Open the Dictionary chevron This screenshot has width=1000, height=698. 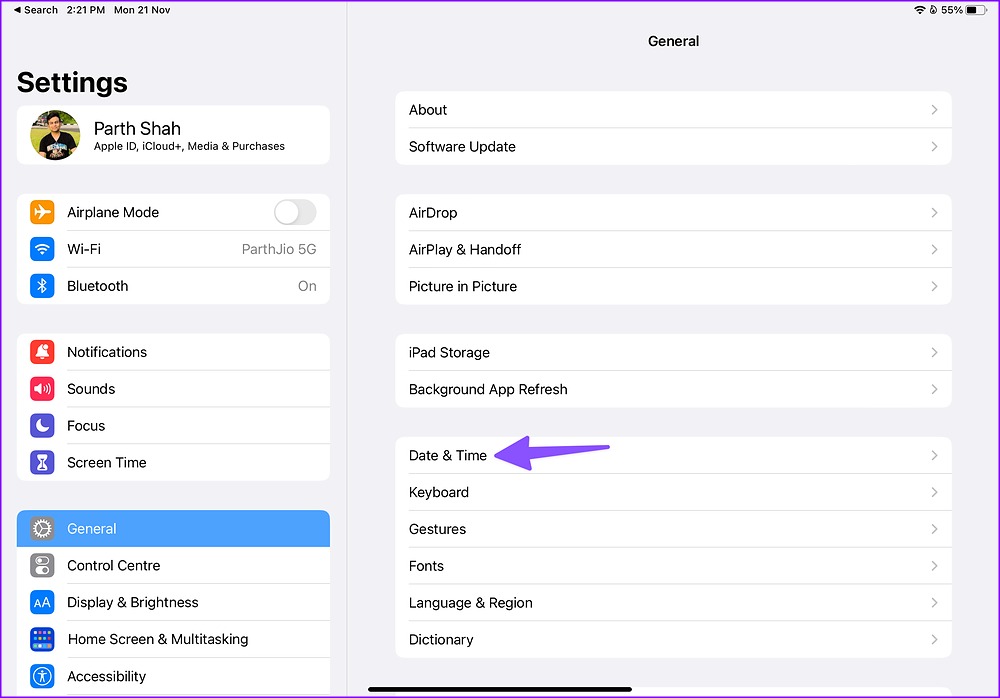click(934, 639)
